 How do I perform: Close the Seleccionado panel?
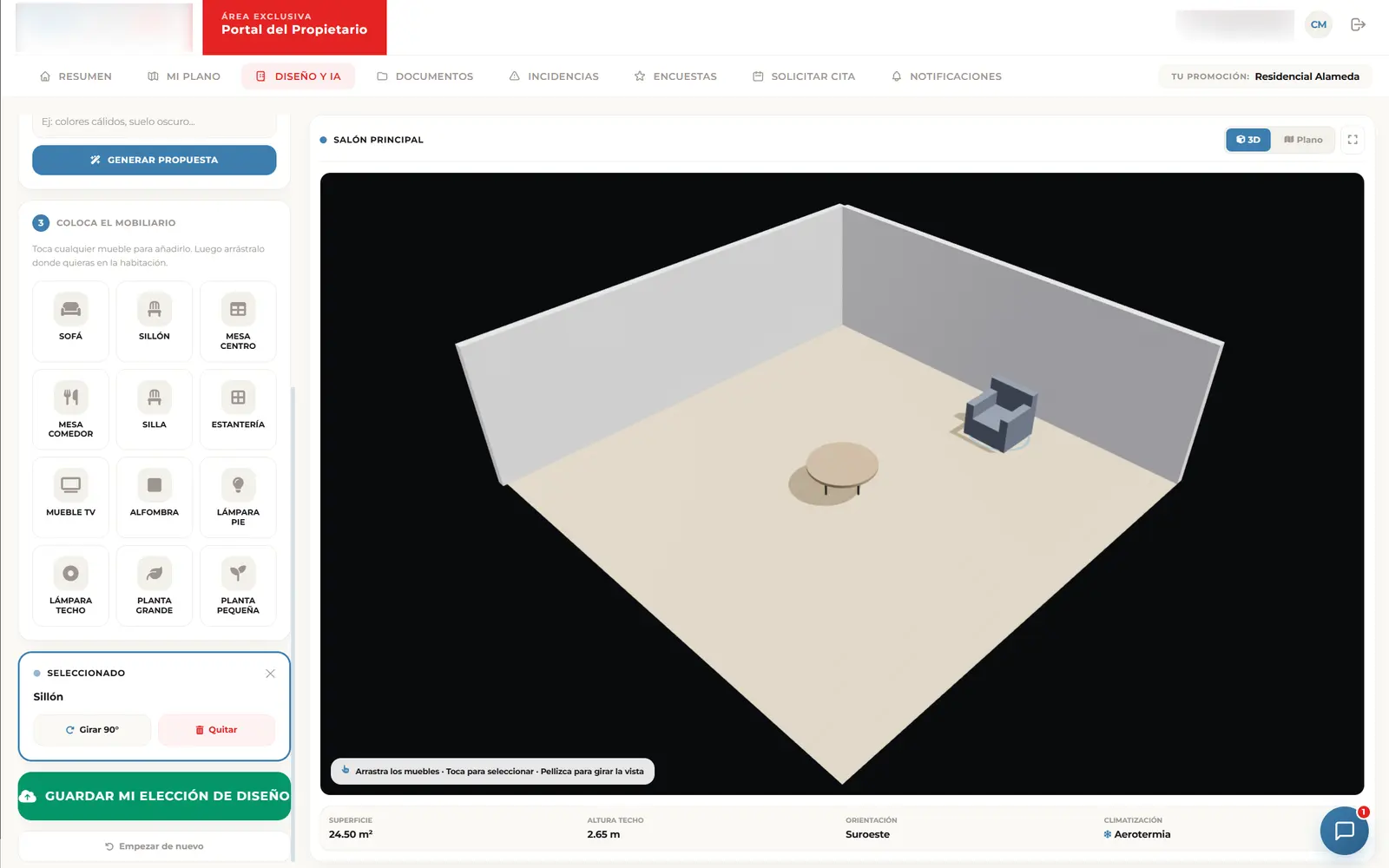270,674
